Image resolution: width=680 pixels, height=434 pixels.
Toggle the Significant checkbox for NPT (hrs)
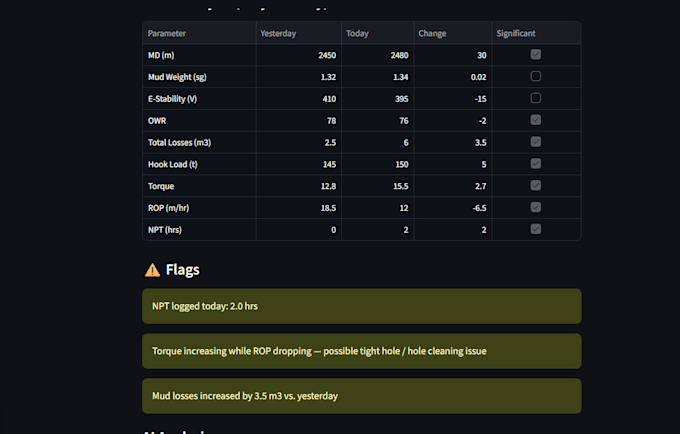click(536, 229)
